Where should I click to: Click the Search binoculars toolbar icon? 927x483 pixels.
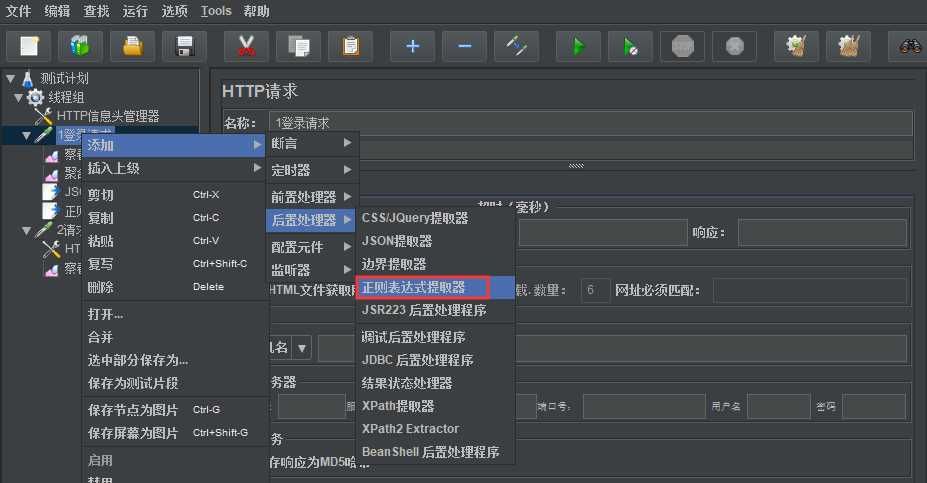(909, 46)
